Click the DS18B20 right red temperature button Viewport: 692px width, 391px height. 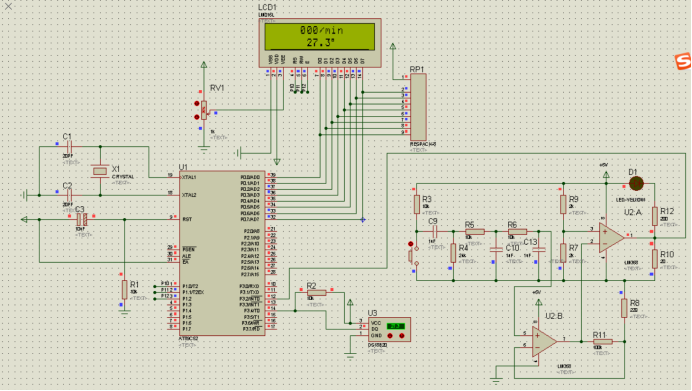401,336
